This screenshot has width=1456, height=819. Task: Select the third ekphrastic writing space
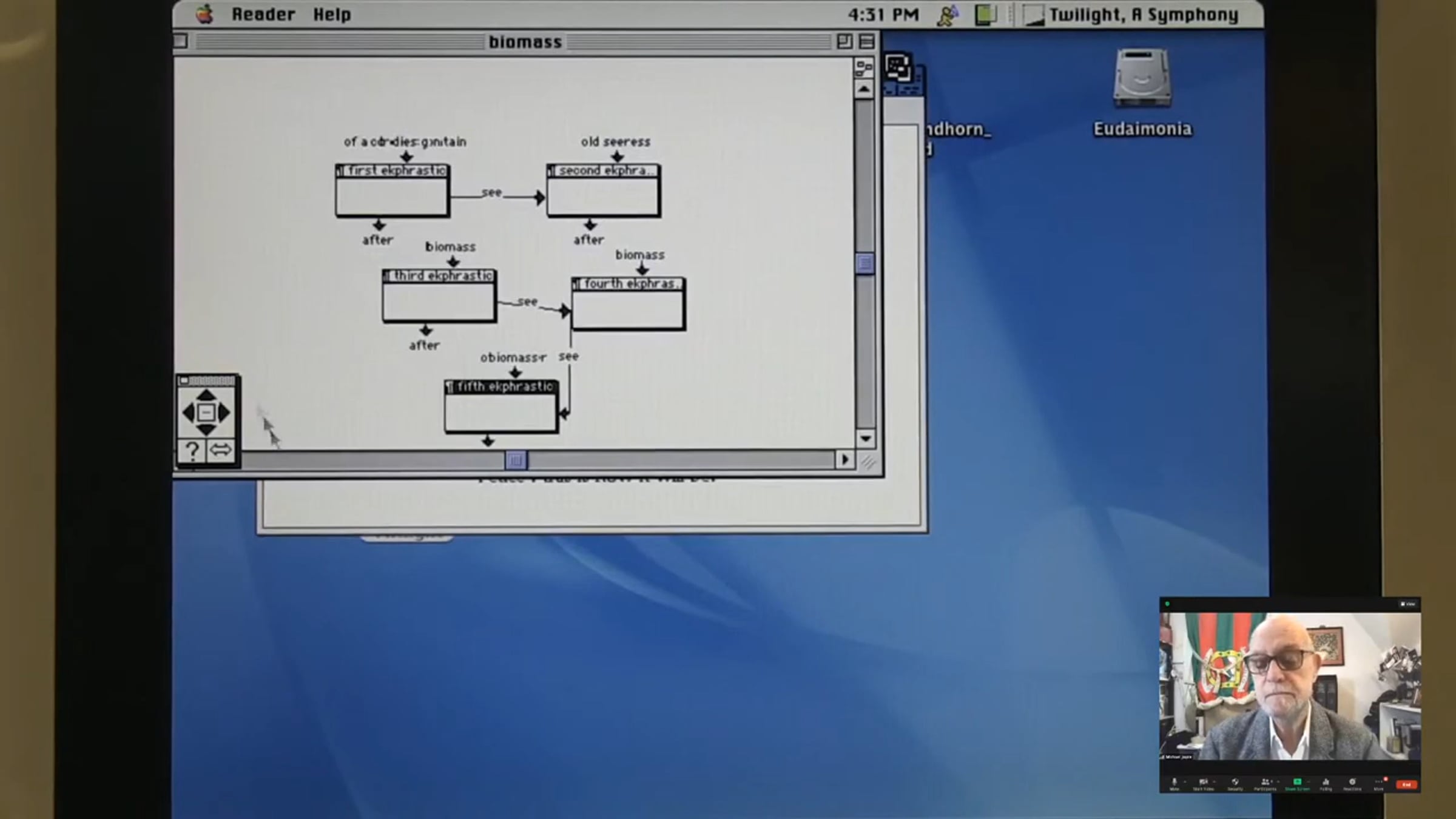point(439,295)
